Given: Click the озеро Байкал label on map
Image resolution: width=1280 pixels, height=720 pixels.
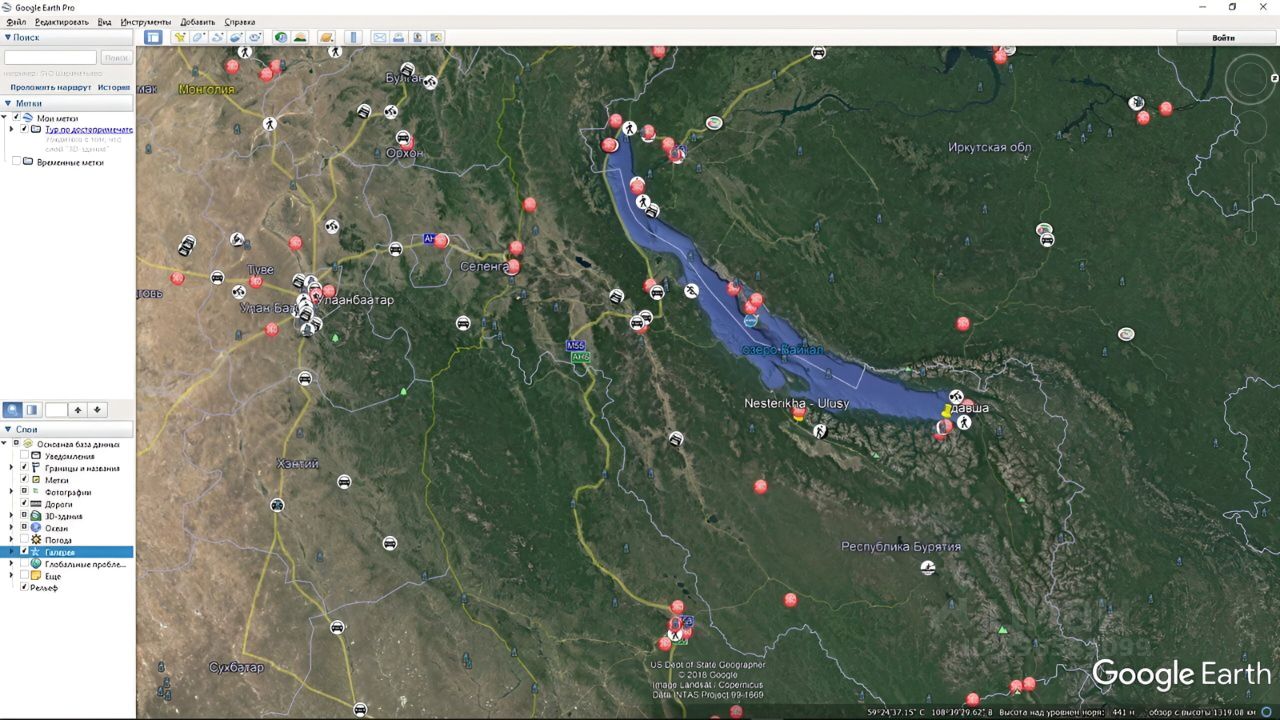Looking at the screenshot, I should 783,350.
